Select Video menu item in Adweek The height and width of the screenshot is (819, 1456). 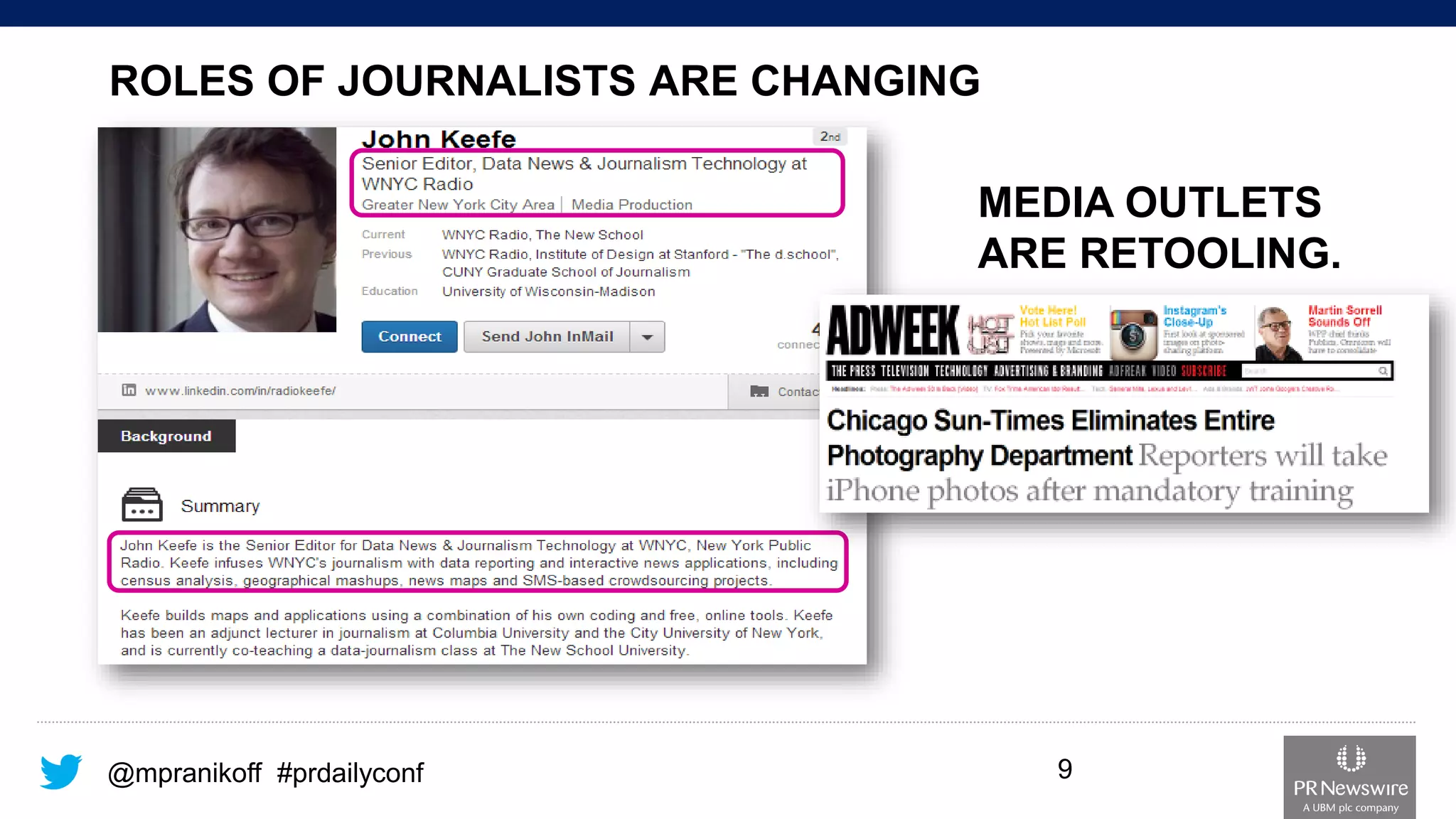[1164, 371]
